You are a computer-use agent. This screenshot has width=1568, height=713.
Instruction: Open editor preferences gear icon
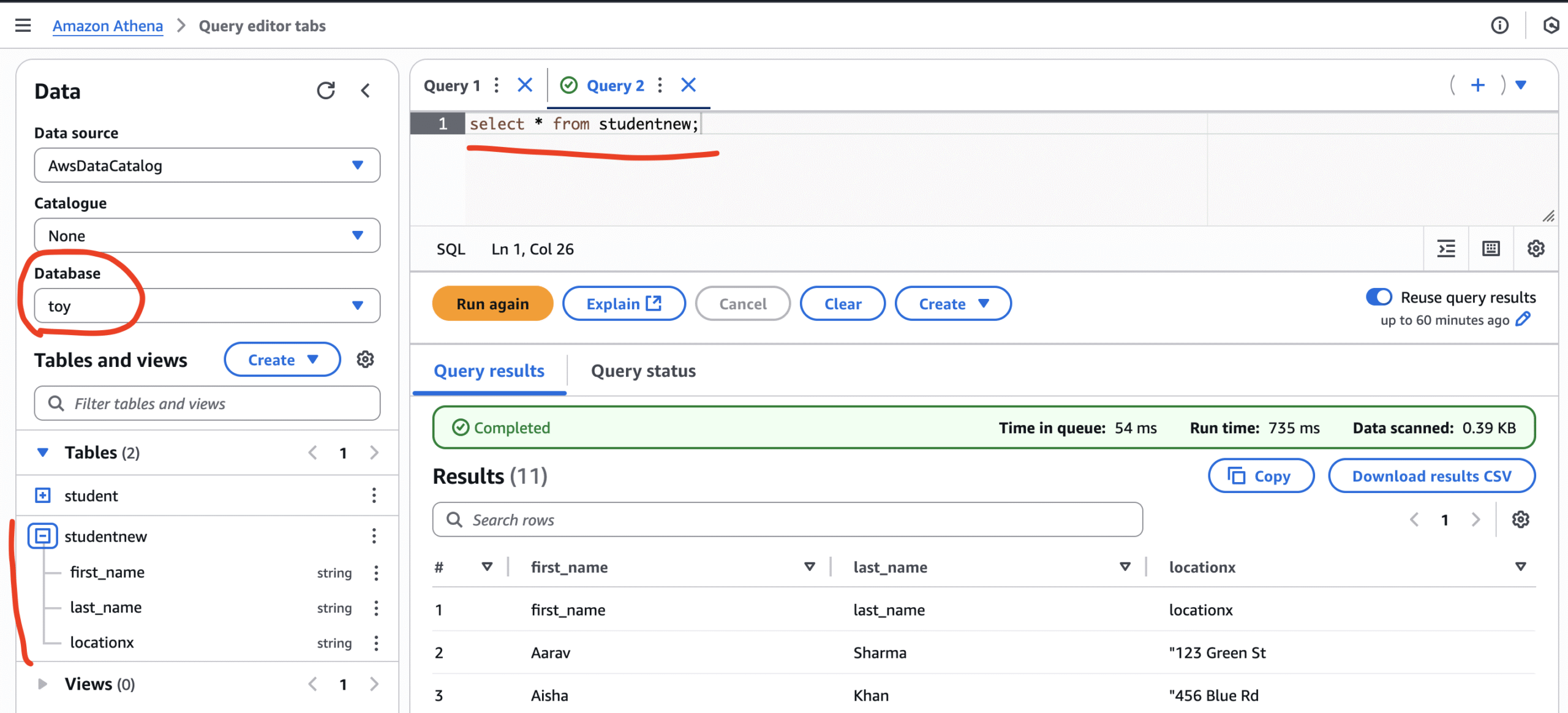point(1536,249)
